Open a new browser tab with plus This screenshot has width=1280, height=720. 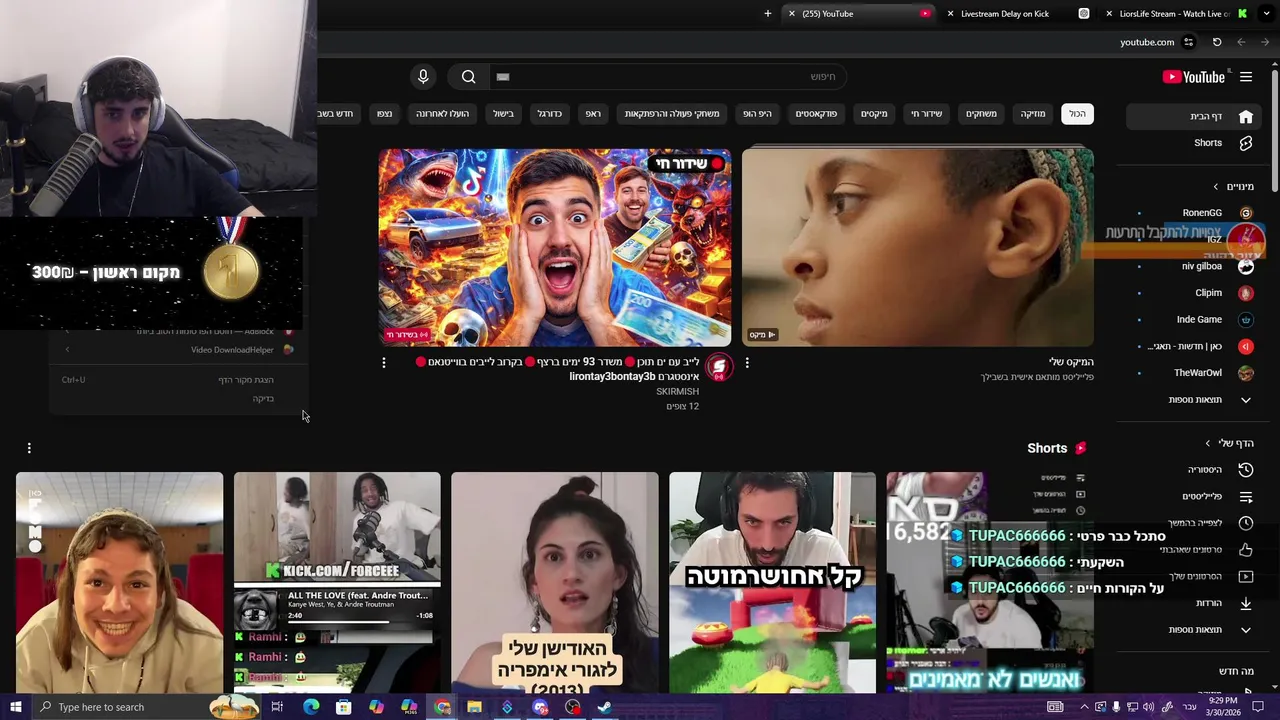tap(768, 14)
